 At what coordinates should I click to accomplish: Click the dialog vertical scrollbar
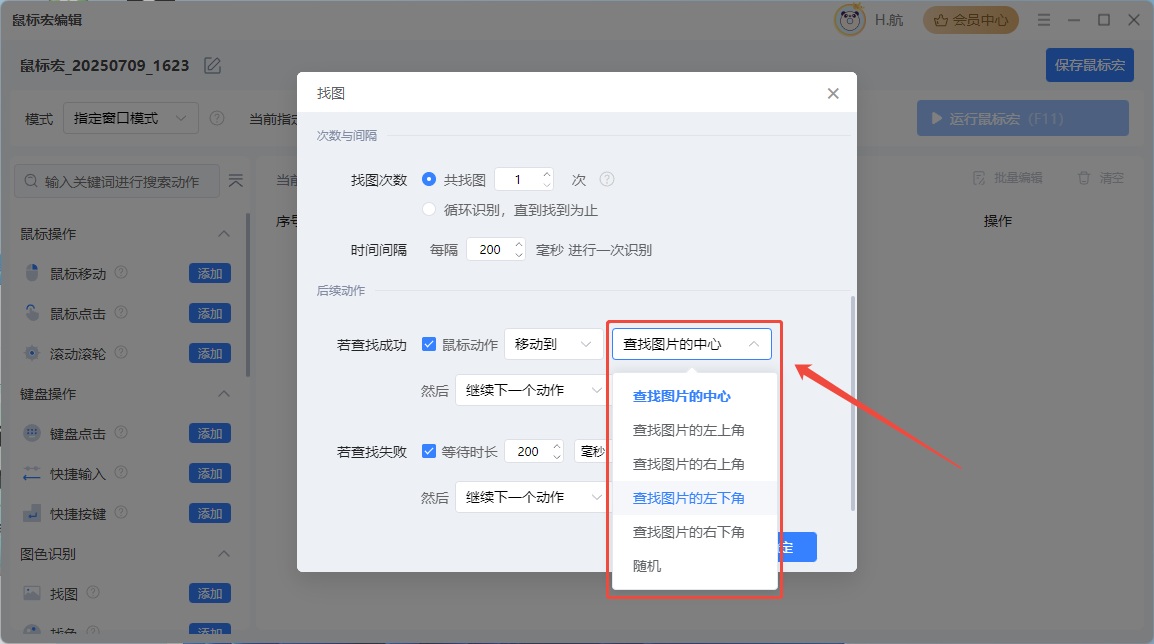[852, 403]
